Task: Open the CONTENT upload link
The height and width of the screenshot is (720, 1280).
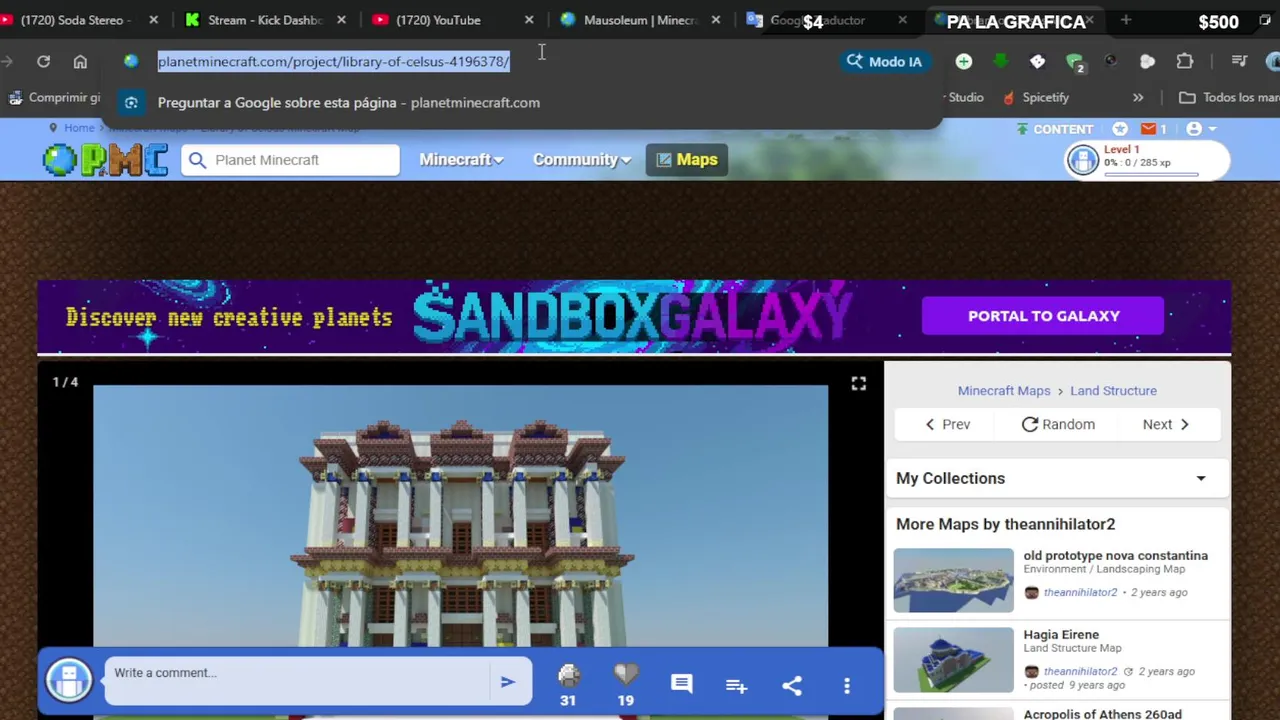Action: pyautogui.click(x=1055, y=129)
